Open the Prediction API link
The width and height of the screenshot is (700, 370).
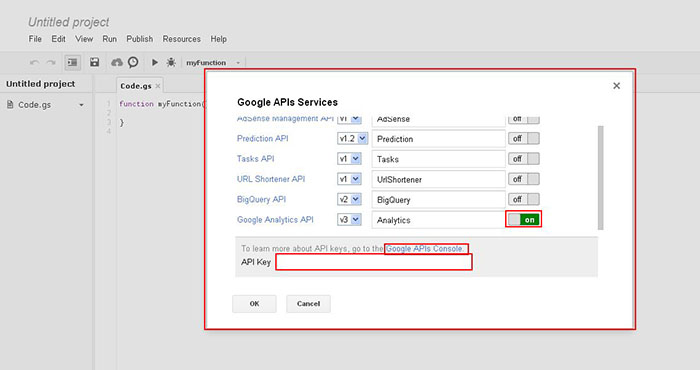coord(262,138)
